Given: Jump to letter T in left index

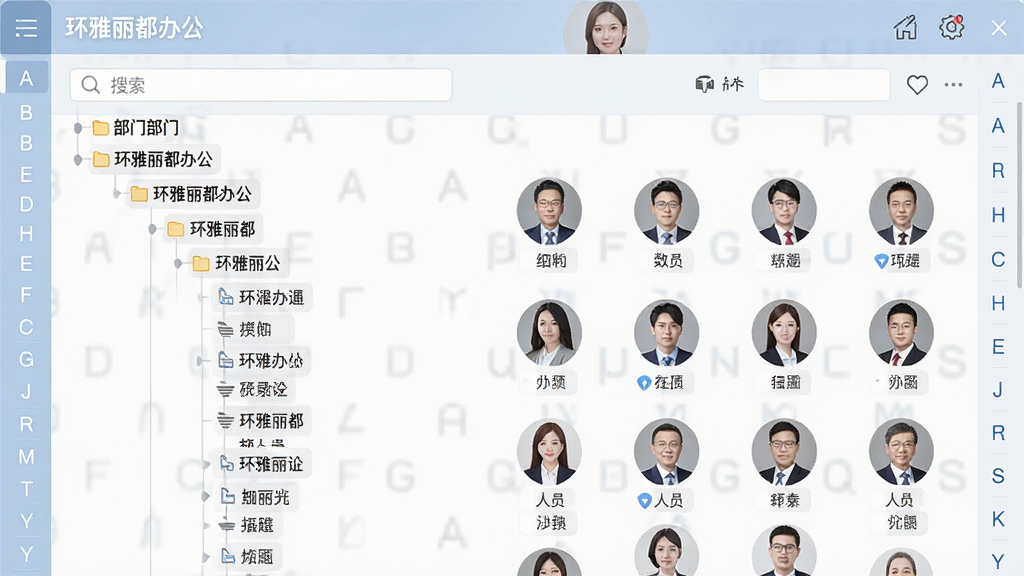Looking at the screenshot, I should [x=26, y=488].
